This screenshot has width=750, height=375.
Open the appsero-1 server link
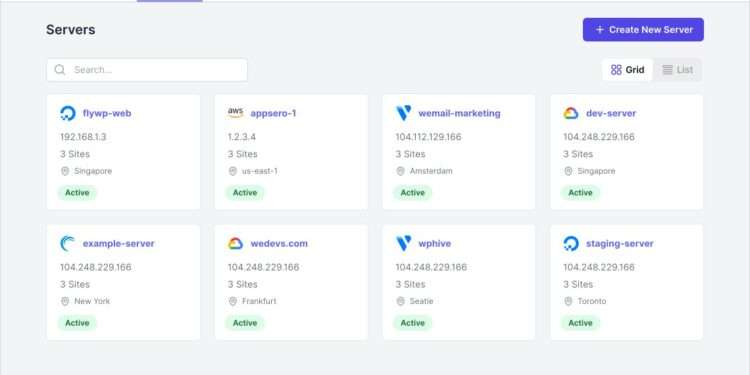point(273,113)
